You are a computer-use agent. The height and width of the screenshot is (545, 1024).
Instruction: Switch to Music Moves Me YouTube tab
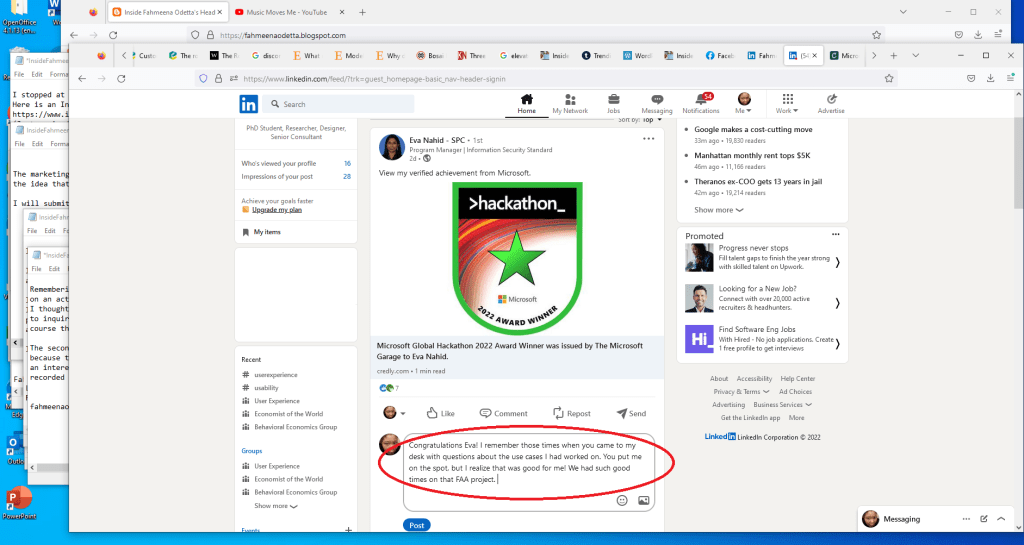tap(289, 12)
